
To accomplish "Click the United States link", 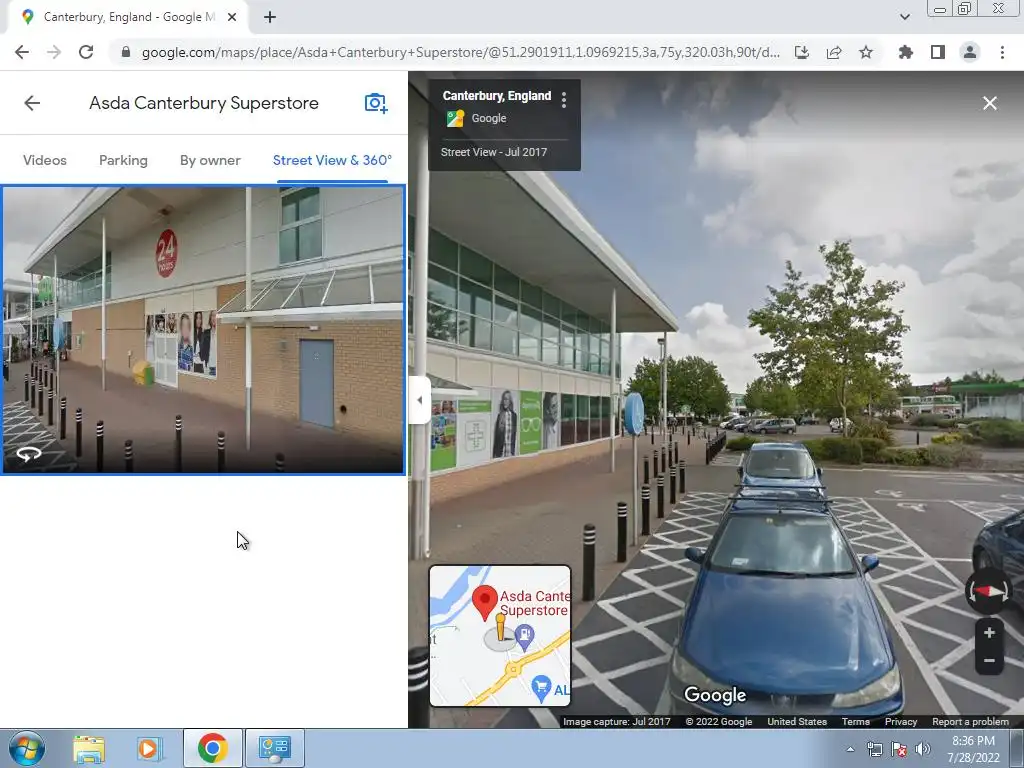I will coord(797,722).
